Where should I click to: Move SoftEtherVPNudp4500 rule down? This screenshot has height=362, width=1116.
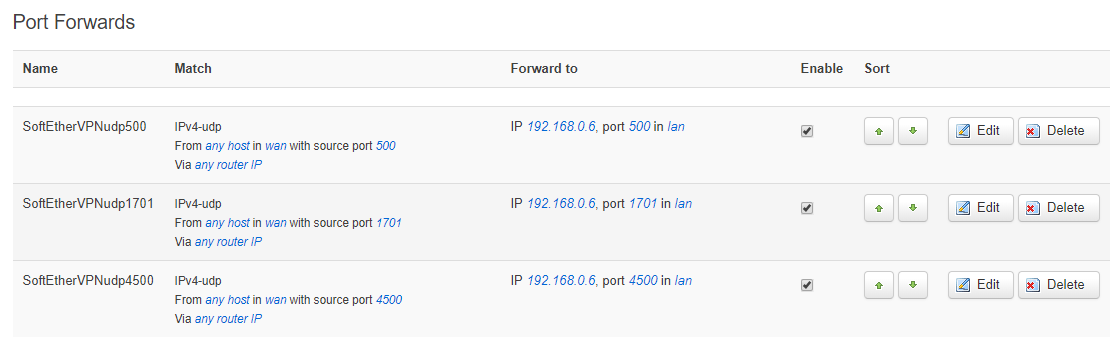click(x=913, y=284)
